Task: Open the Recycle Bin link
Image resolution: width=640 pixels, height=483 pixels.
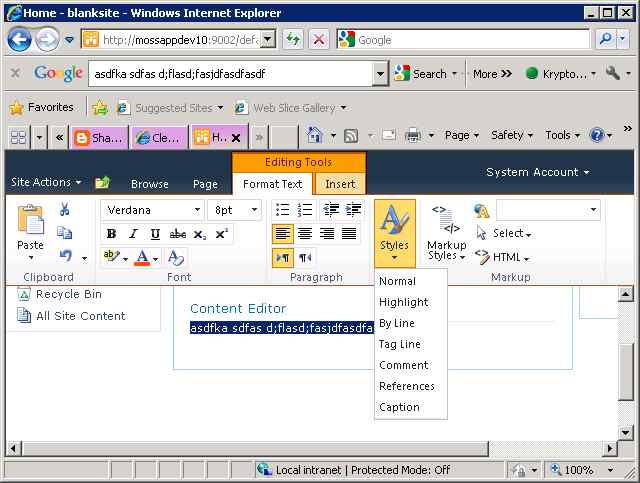Action: pyautogui.click(x=69, y=294)
